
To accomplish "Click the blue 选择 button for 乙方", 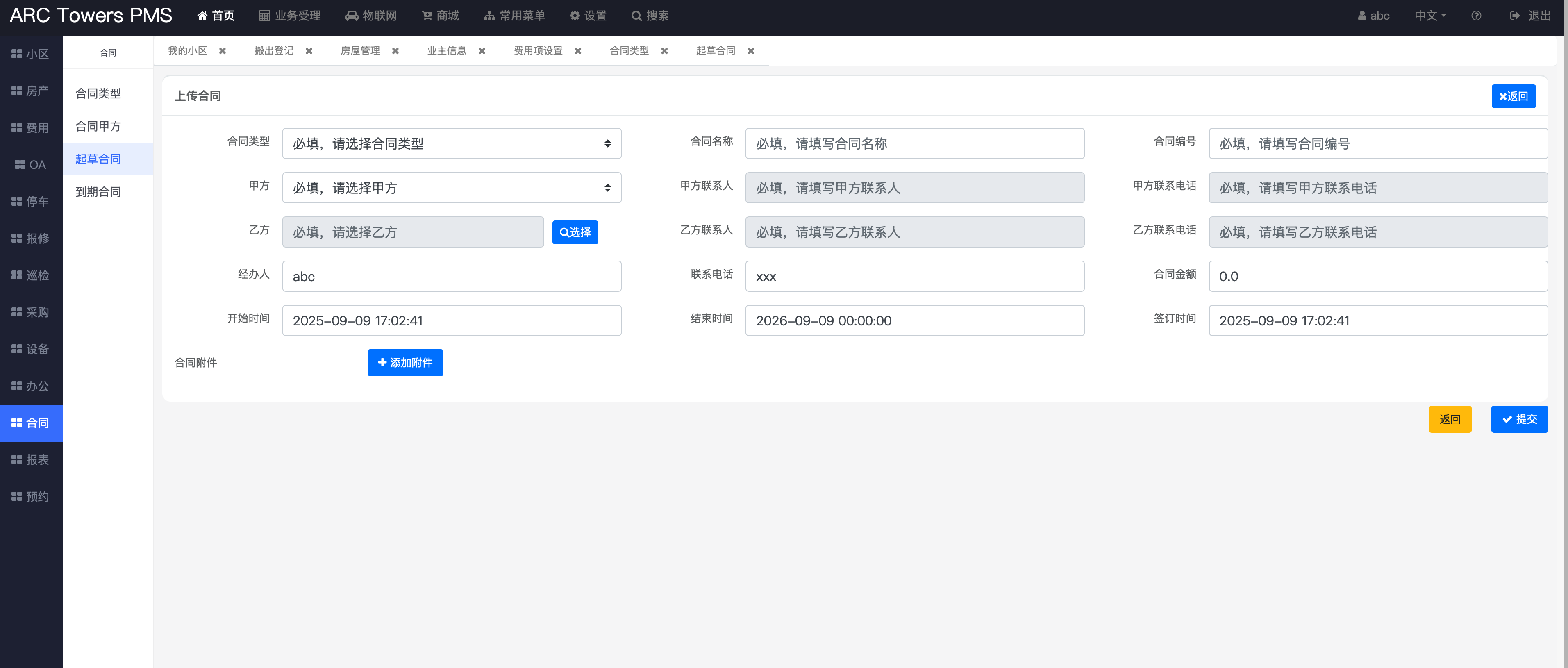I will pos(575,232).
